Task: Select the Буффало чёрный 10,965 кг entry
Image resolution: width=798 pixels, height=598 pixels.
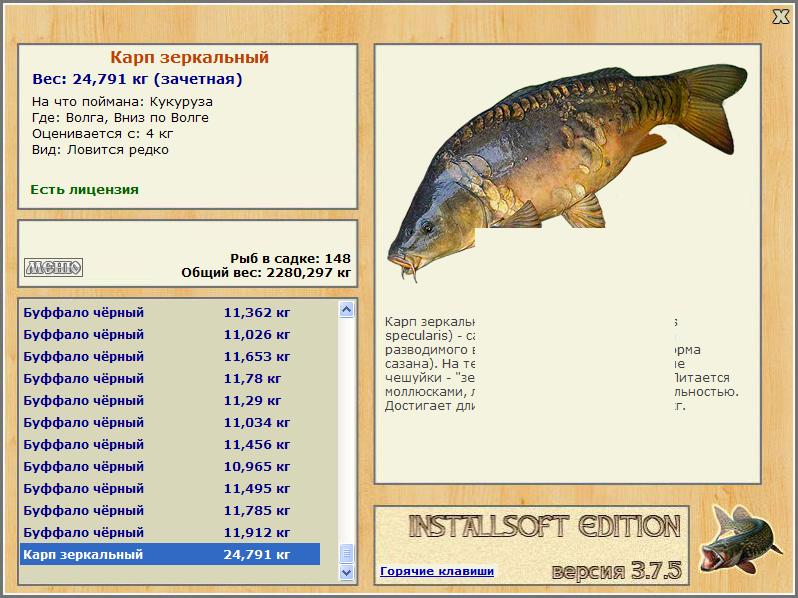Action: pyautogui.click(x=170, y=466)
